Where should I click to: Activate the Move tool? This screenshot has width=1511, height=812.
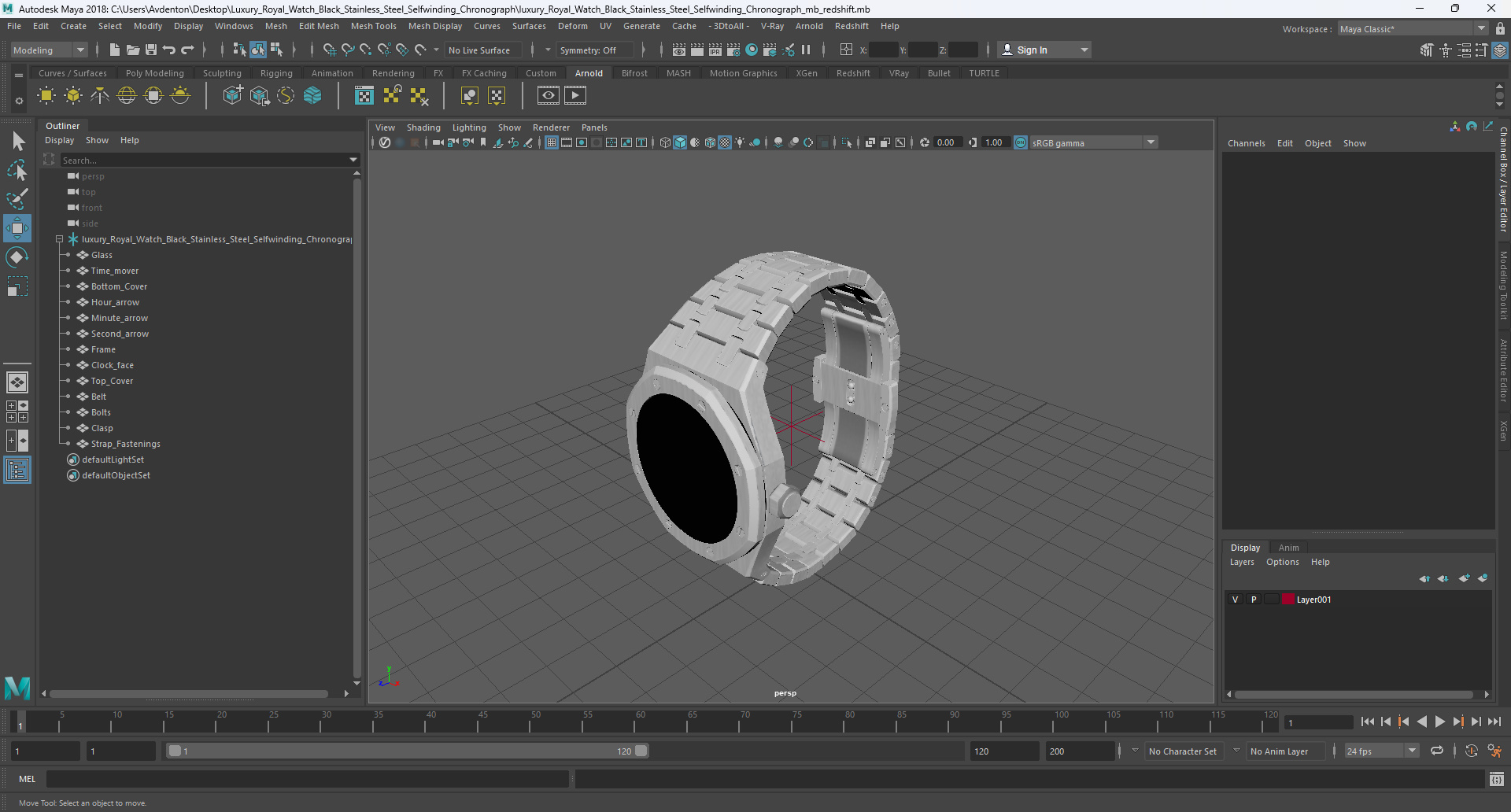pyautogui.click(x=17, y=228)
